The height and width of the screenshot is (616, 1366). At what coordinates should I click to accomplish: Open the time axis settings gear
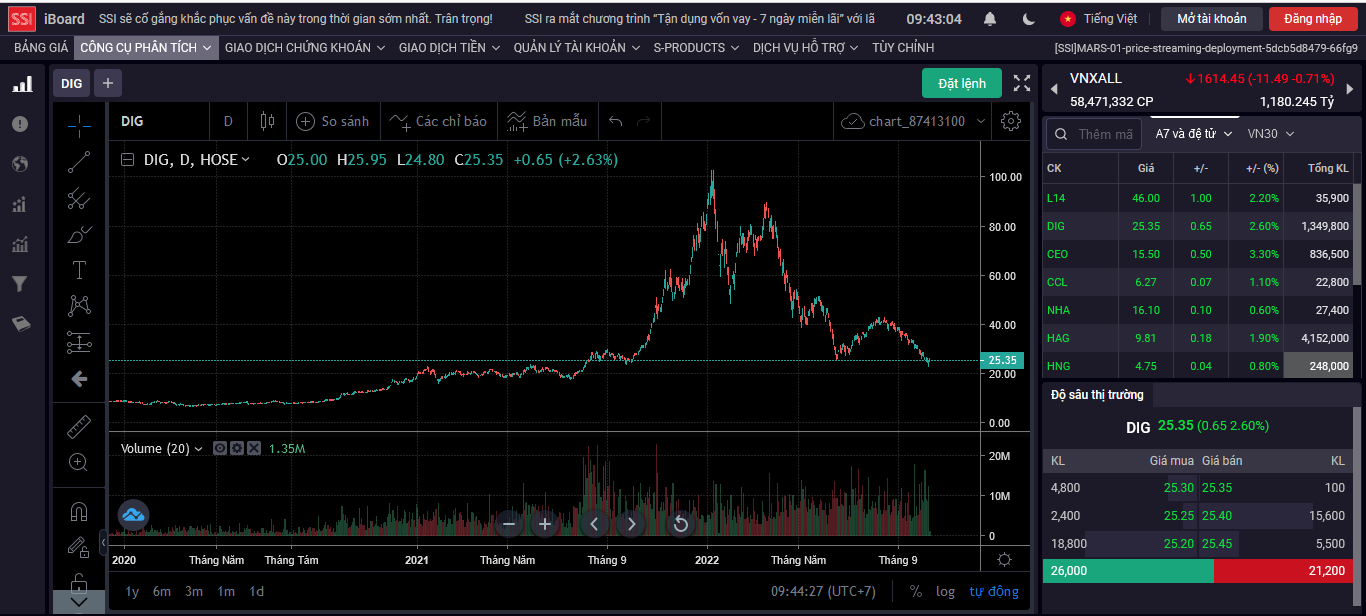(1004, 560)
